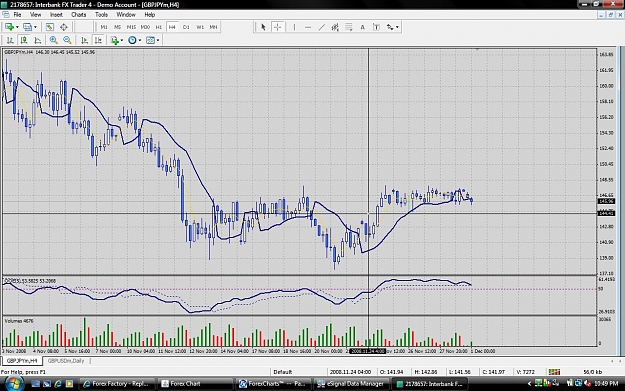Click the Profiles toolbar icon
This screenshot has width=625, height=391.
pos(27,27)
